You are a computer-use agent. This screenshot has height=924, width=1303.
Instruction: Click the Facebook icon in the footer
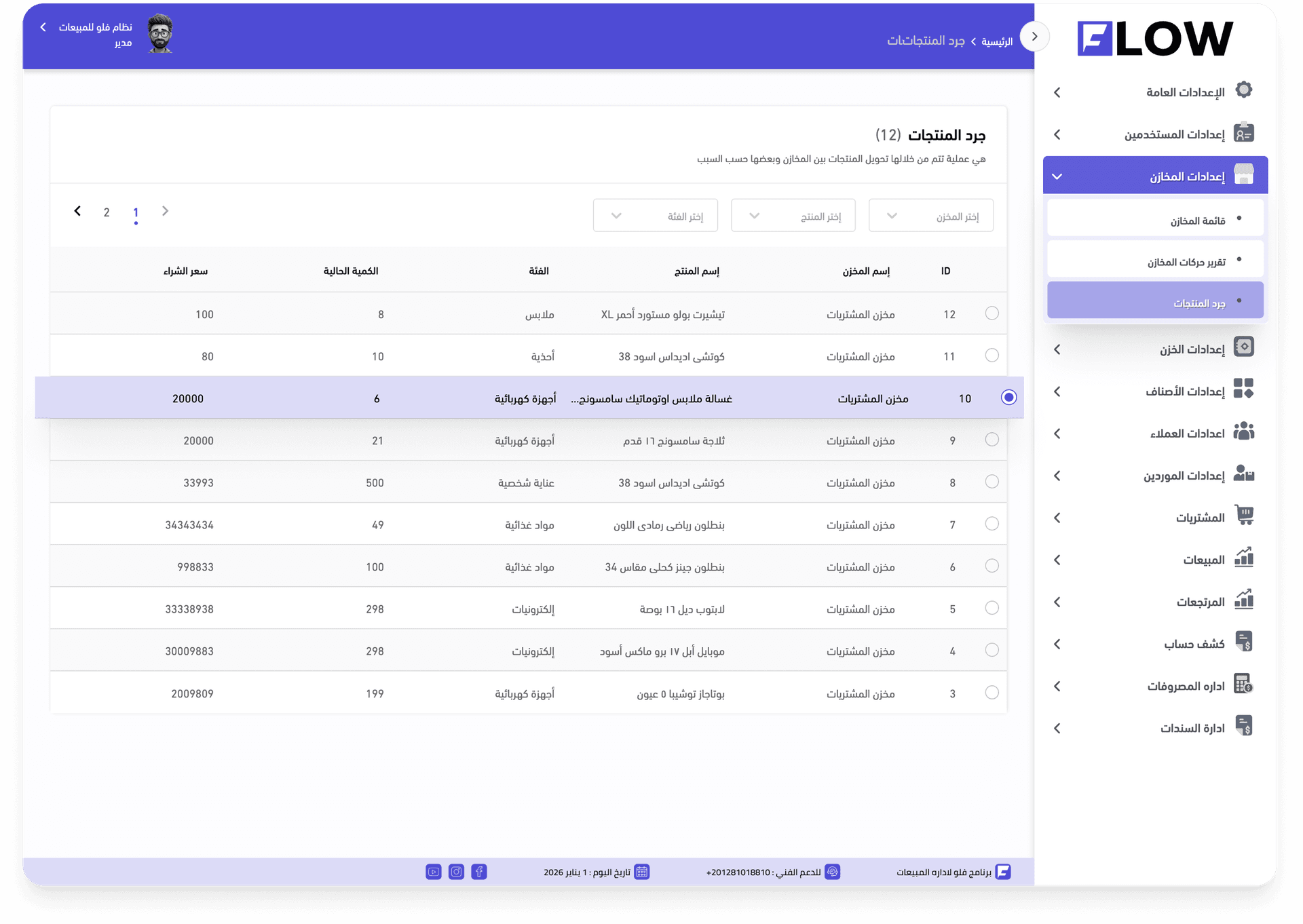click(x=480, y=872)
